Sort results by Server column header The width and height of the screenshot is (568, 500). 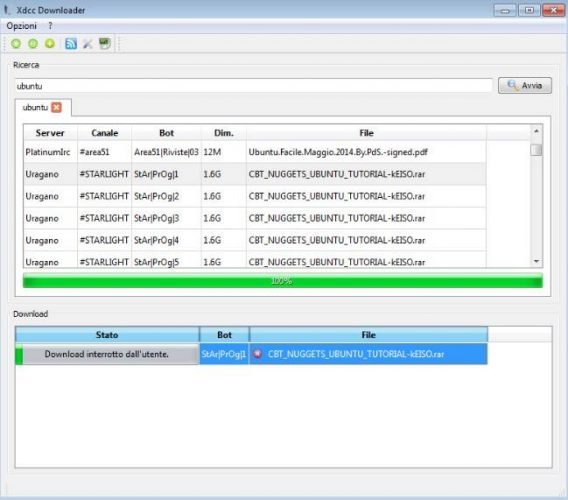point(50,133)
